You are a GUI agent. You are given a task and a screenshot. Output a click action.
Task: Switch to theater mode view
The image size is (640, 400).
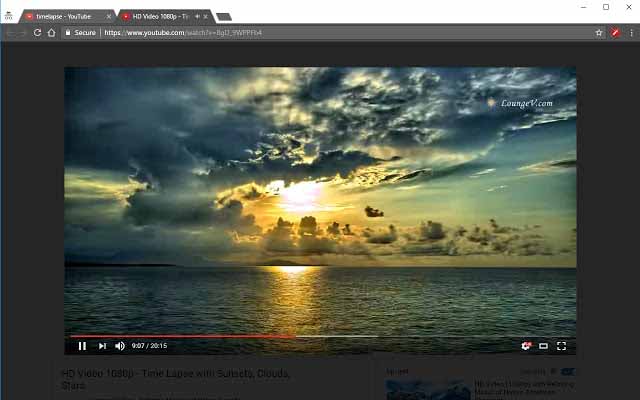pos(544,346)
